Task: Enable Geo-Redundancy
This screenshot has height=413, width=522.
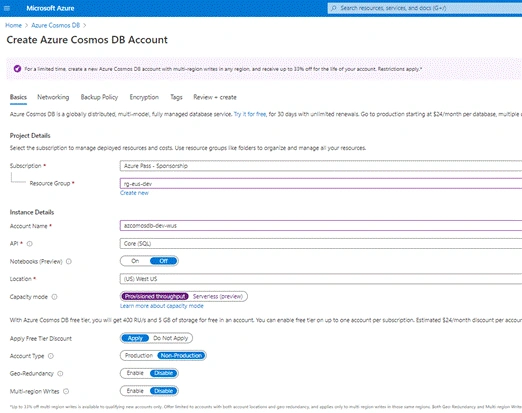Action: tap(135, 373)
